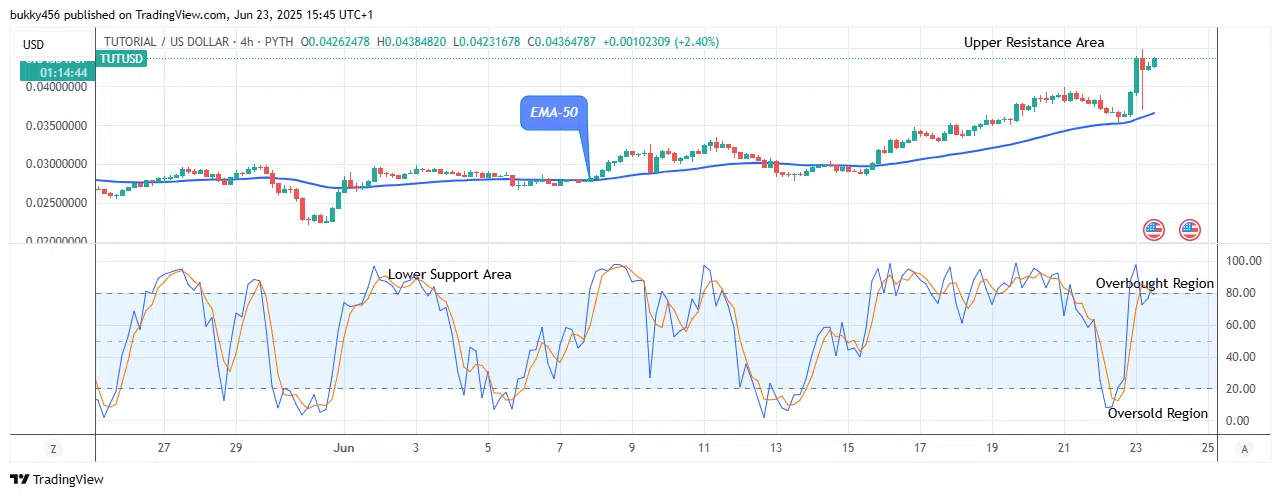Click the 23 date on time axis
1281x497 pixels.
1136,448
